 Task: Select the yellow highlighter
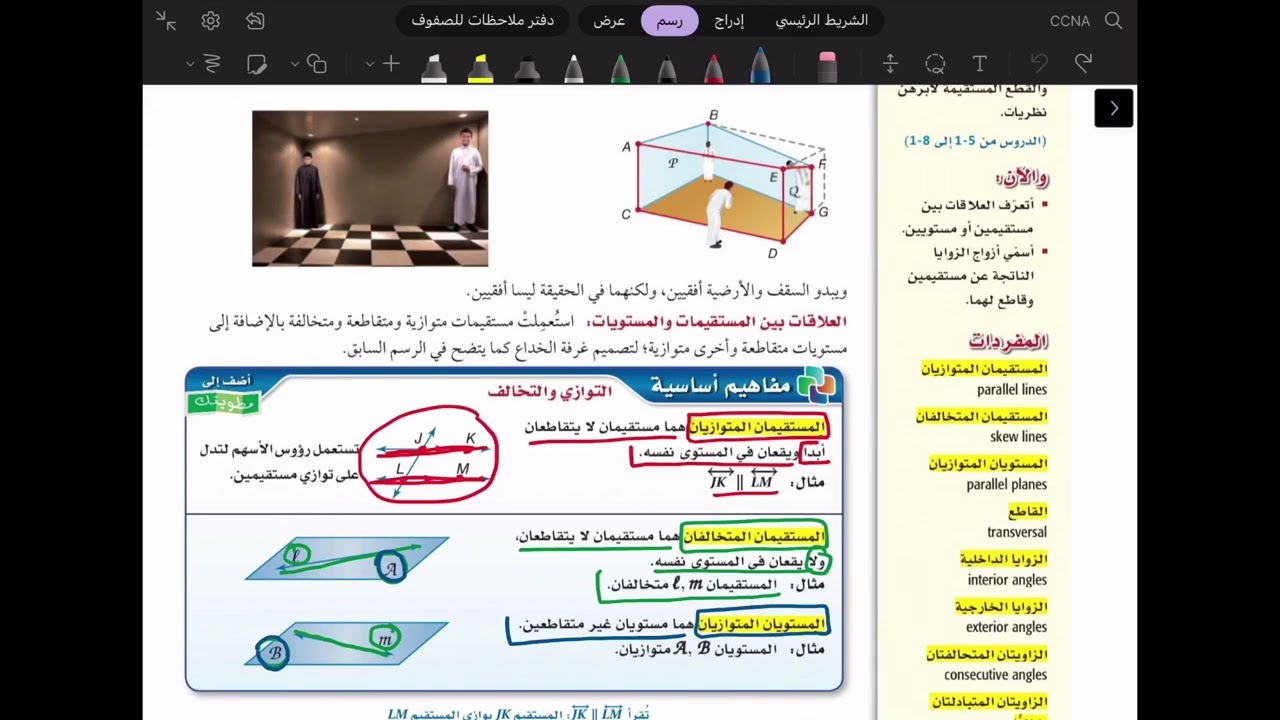coord(480,67)
